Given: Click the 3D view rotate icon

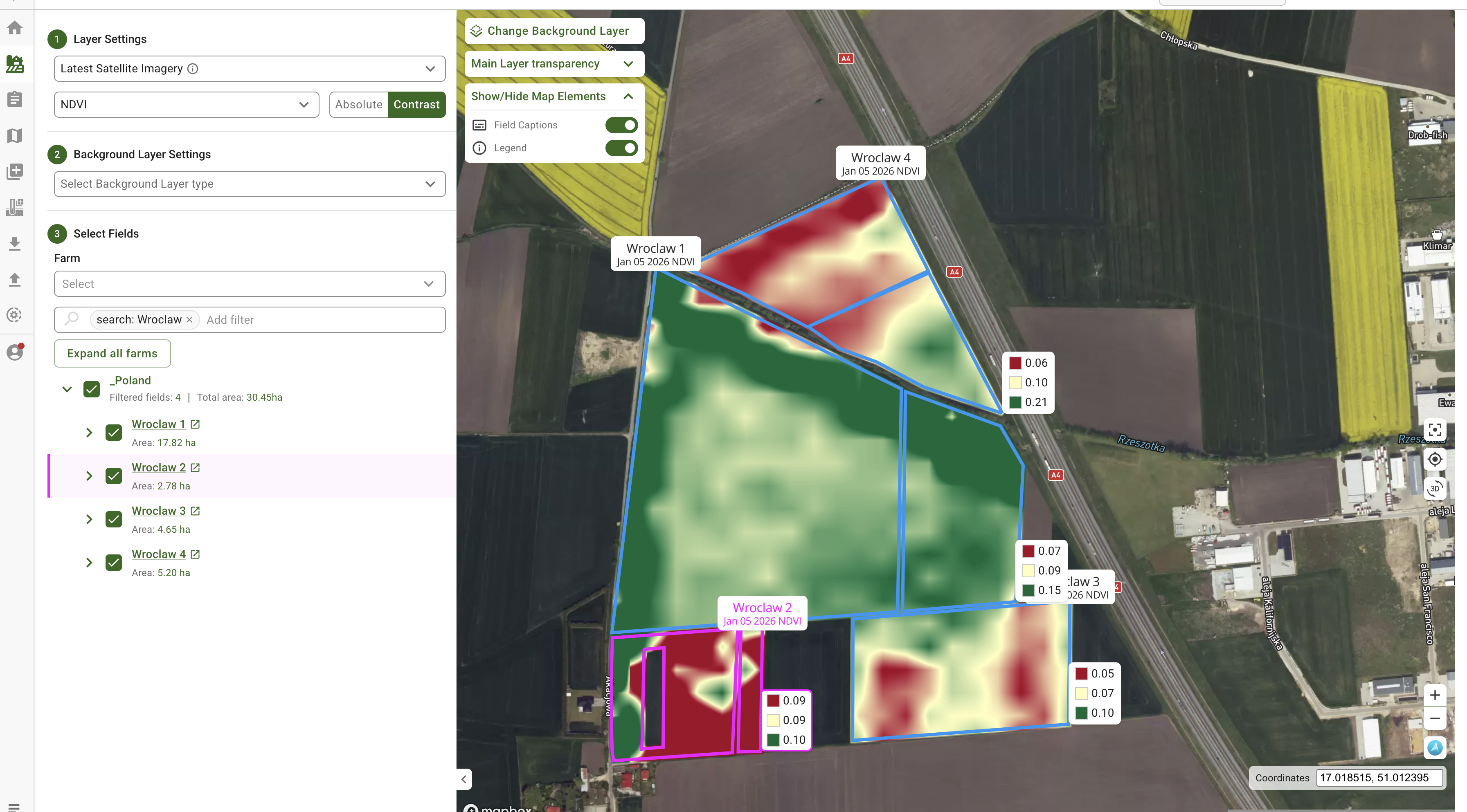Looking at the screenshot, I should point(1435,488).
